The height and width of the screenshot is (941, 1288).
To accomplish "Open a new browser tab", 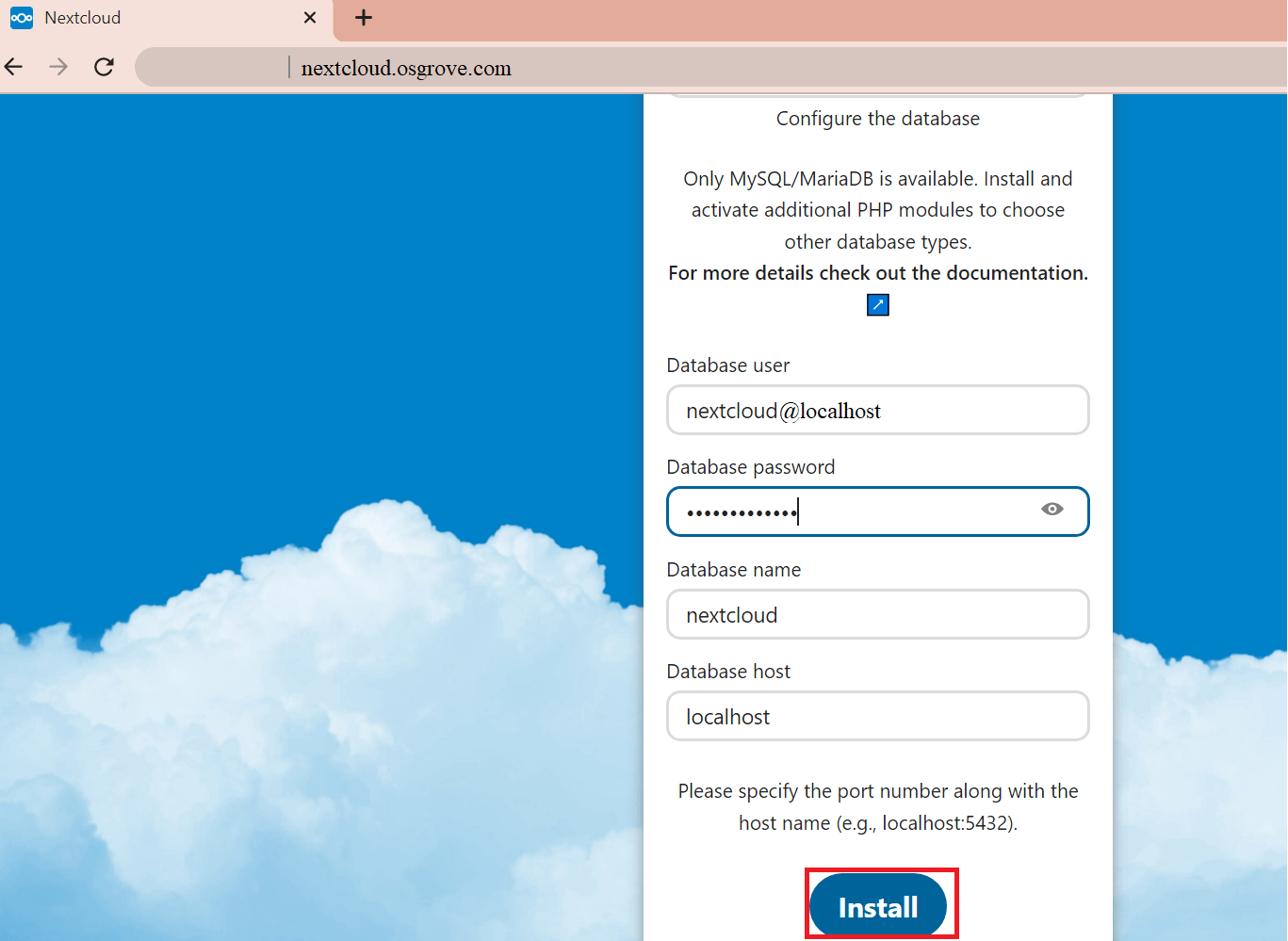I will point(363,17).
